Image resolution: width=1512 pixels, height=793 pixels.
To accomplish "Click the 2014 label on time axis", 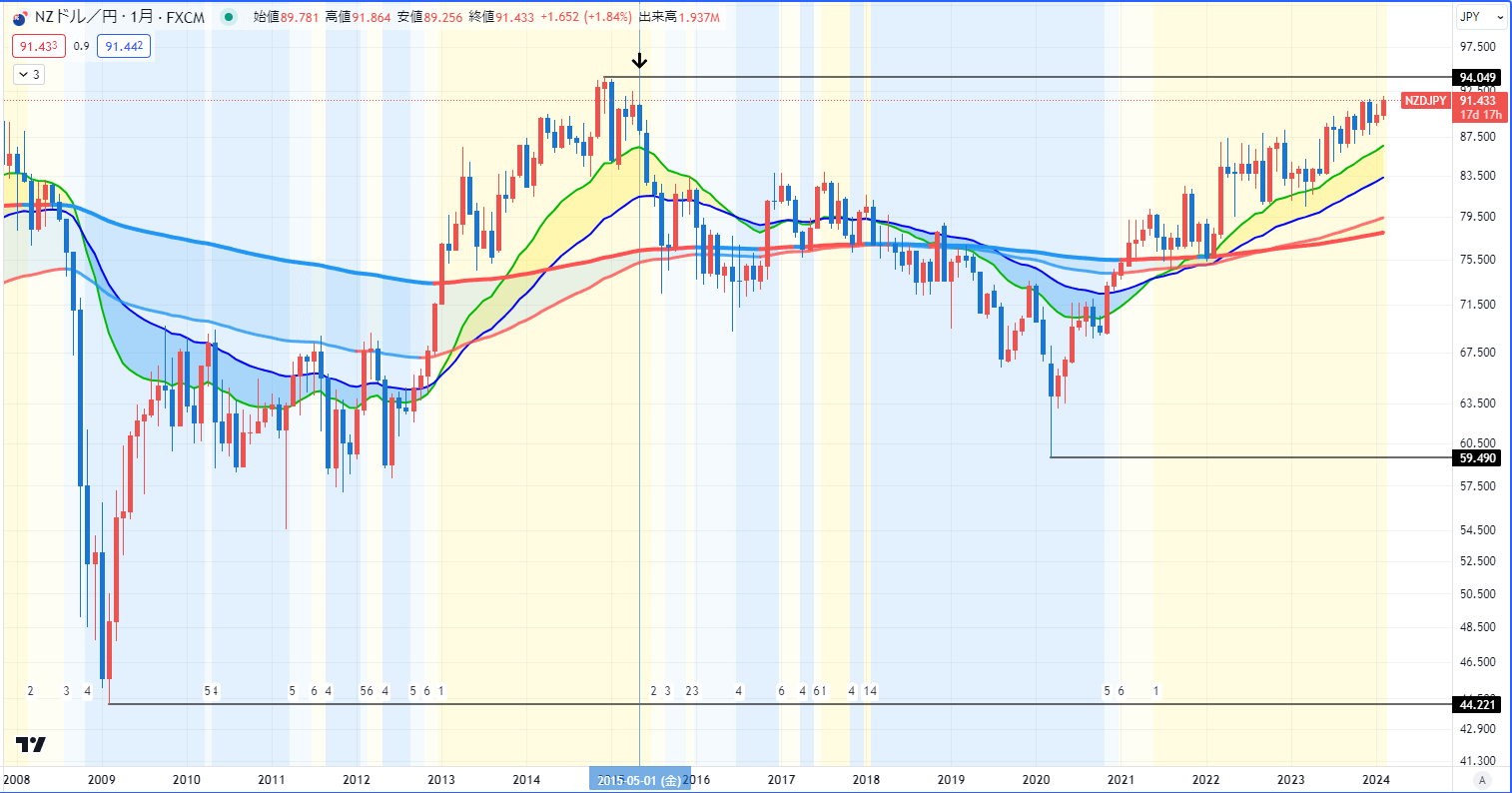I will [x=526, y=780].
